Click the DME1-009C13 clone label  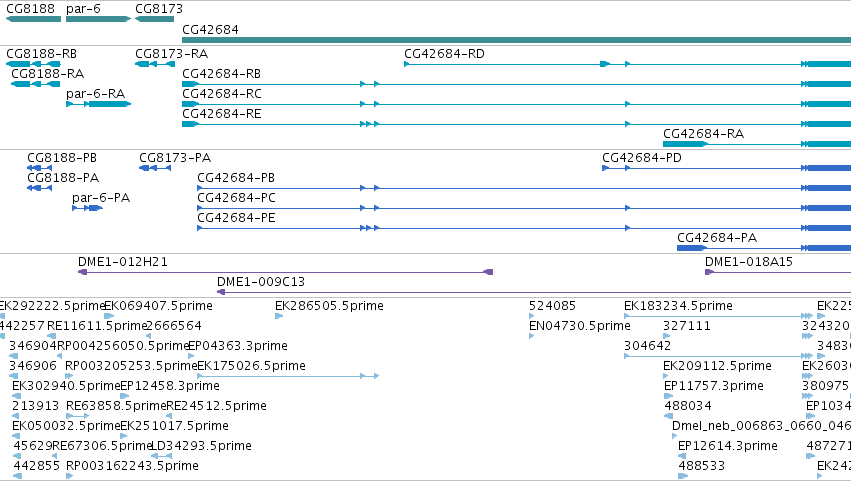coord(261,282)
